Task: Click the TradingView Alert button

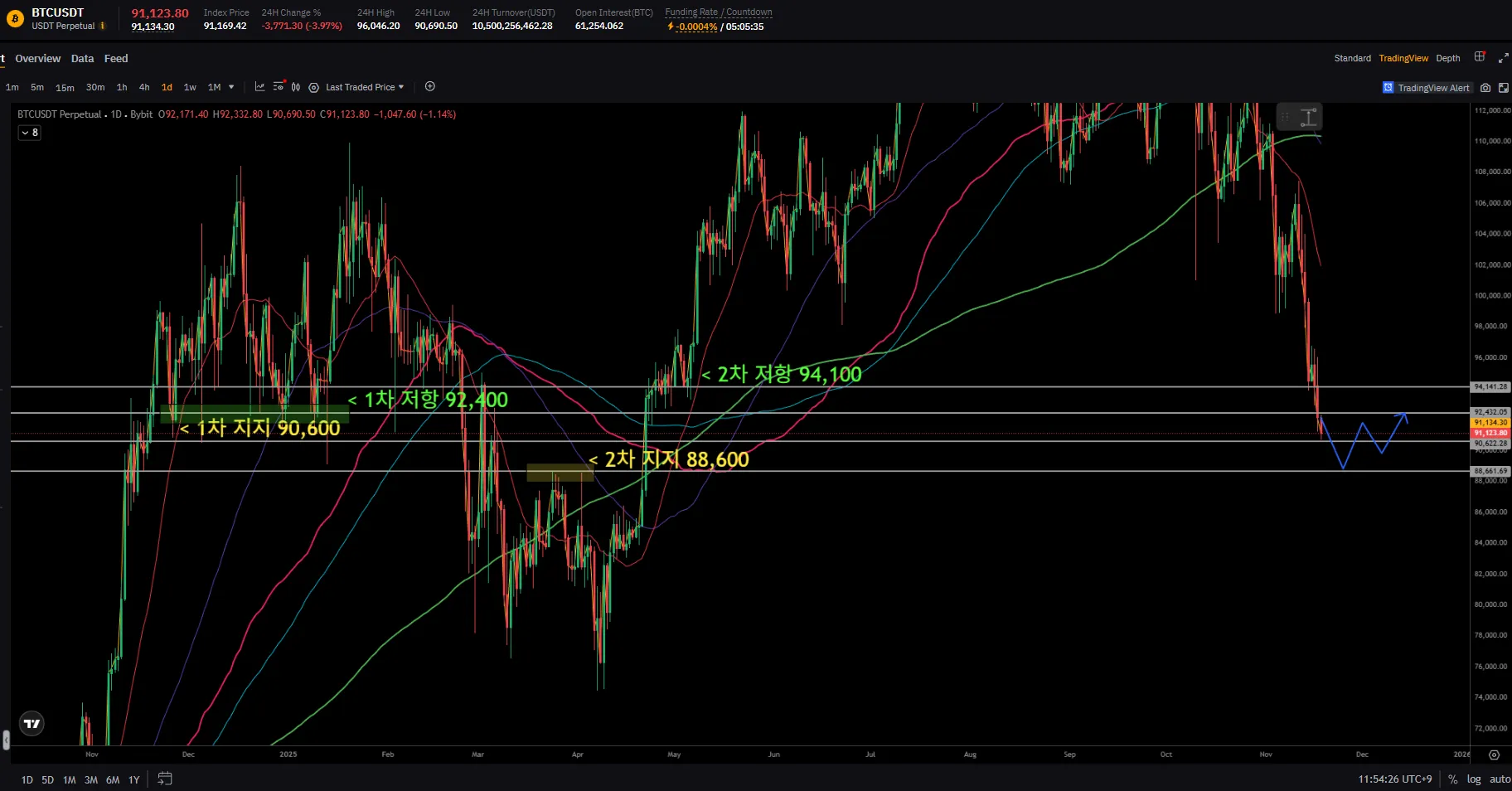Action: coord(1426,88)
